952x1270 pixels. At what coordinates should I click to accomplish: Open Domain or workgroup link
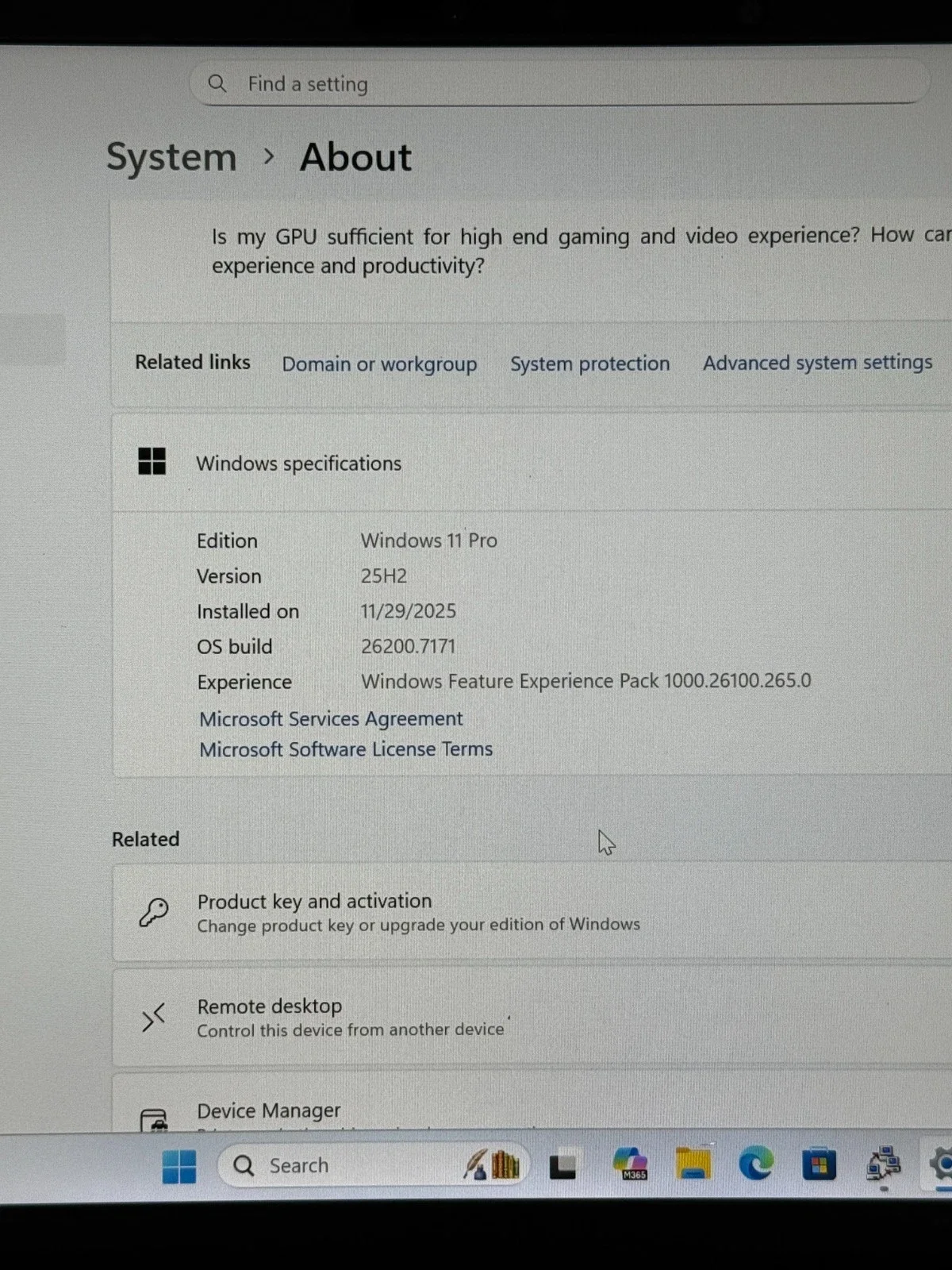pos(379,364)
